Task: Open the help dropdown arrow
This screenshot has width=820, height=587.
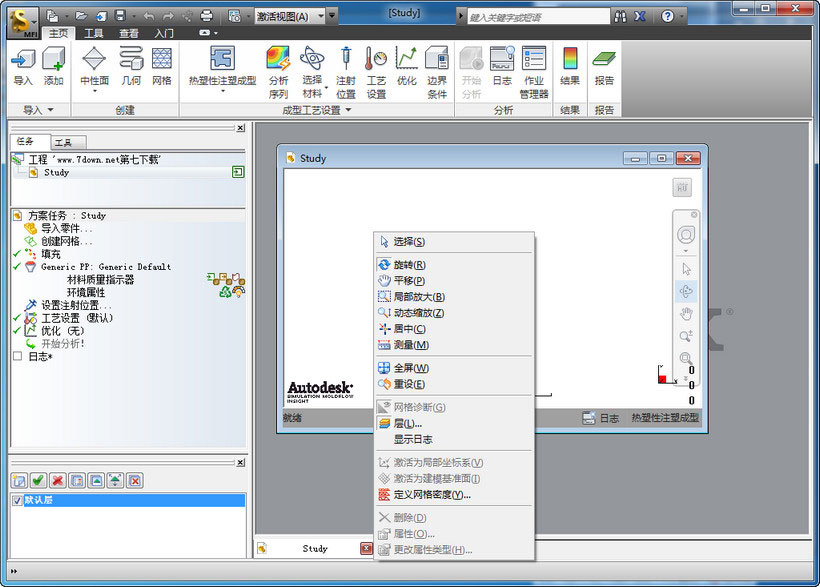Action: (x=681, y=17)
